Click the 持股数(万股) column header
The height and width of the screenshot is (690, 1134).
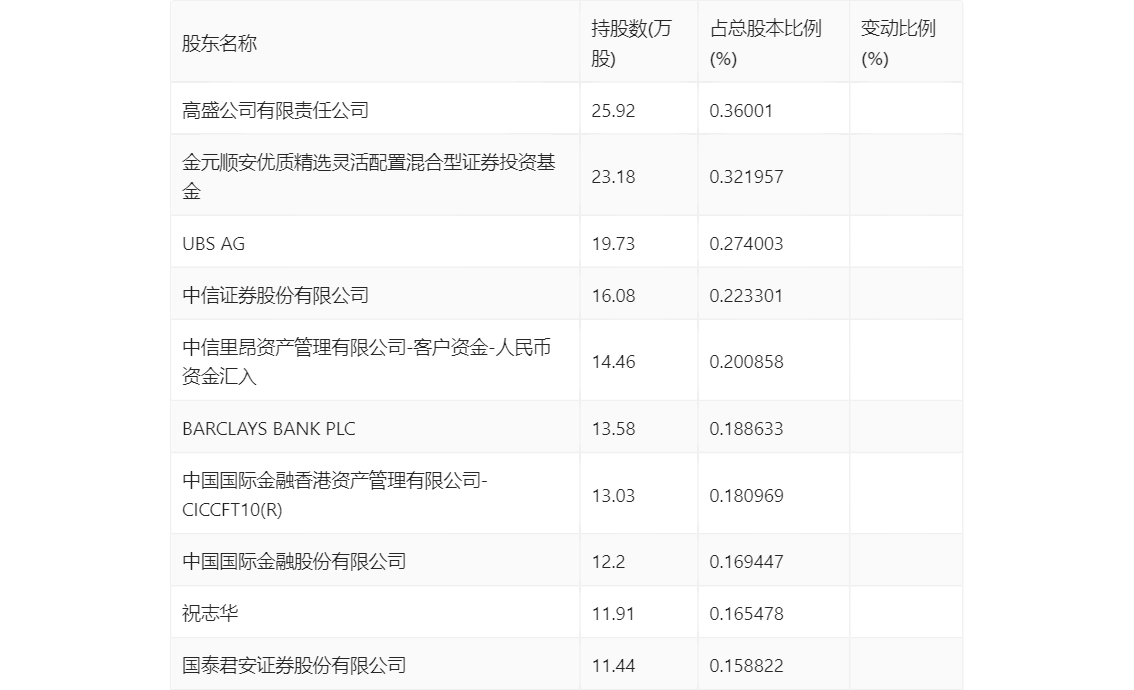tap(631, 43)
